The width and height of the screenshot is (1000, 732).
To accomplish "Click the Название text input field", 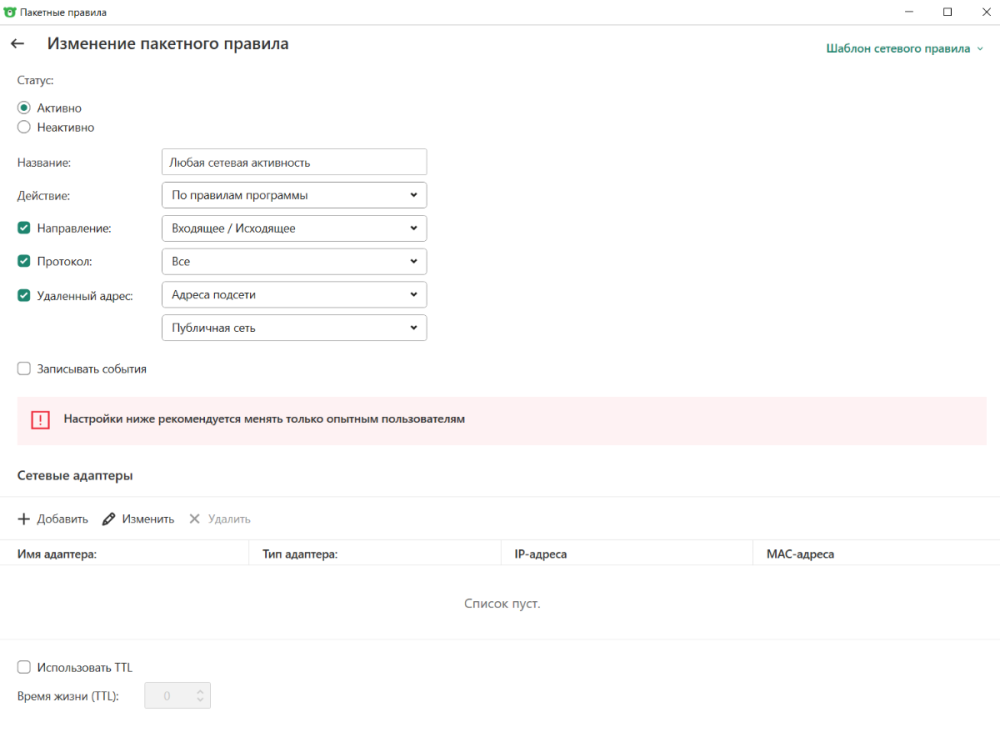I will (x=294, y=162).
